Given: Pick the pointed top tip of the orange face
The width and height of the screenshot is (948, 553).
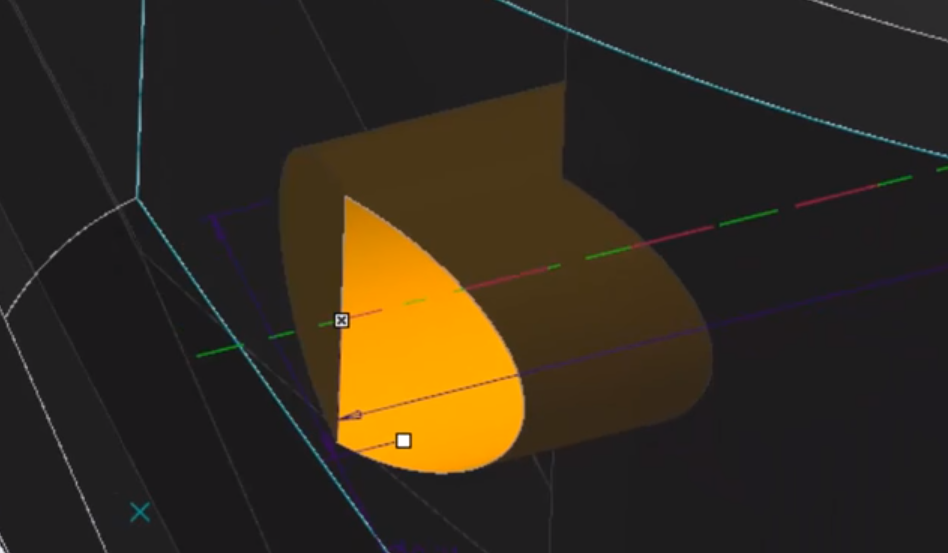Looking at the screenshot, I should pos(345,198).
